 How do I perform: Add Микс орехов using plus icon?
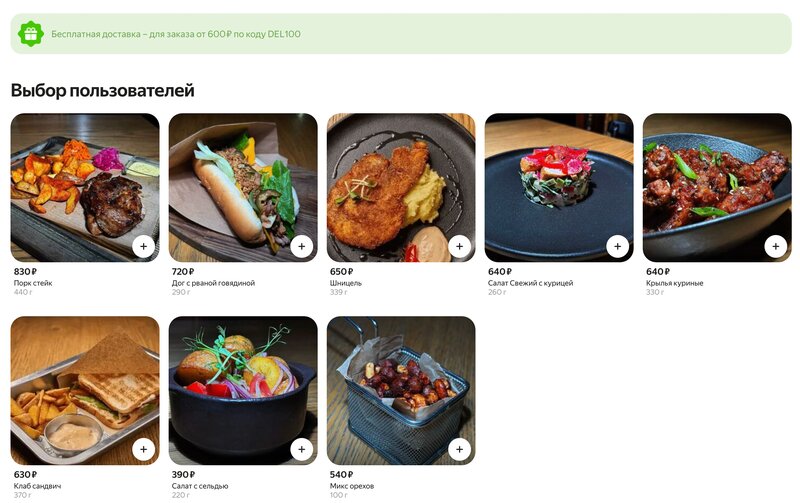tap(460, 449)
